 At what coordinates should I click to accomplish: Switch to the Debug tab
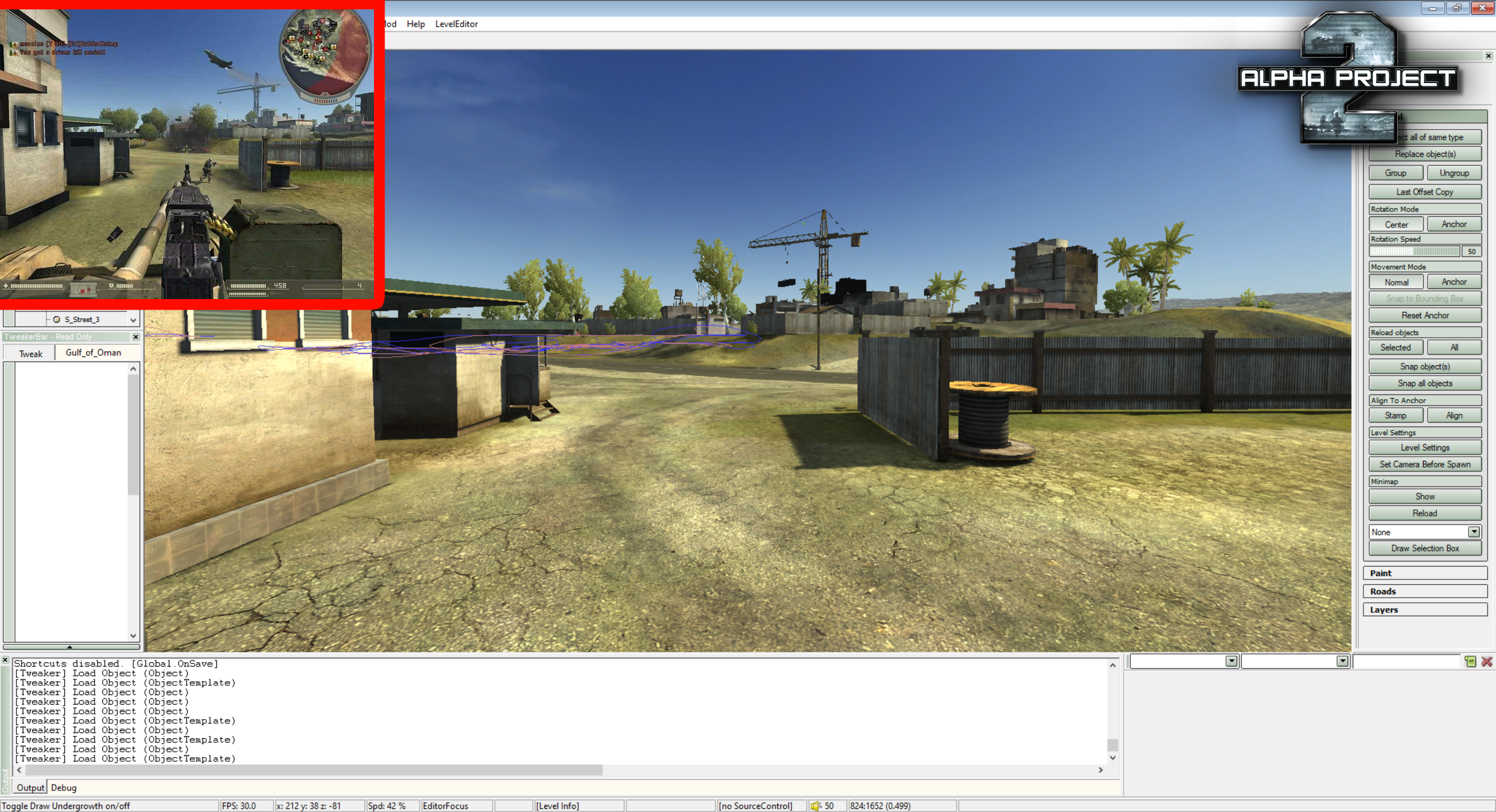pyautogui.click(x=64, y=788)
